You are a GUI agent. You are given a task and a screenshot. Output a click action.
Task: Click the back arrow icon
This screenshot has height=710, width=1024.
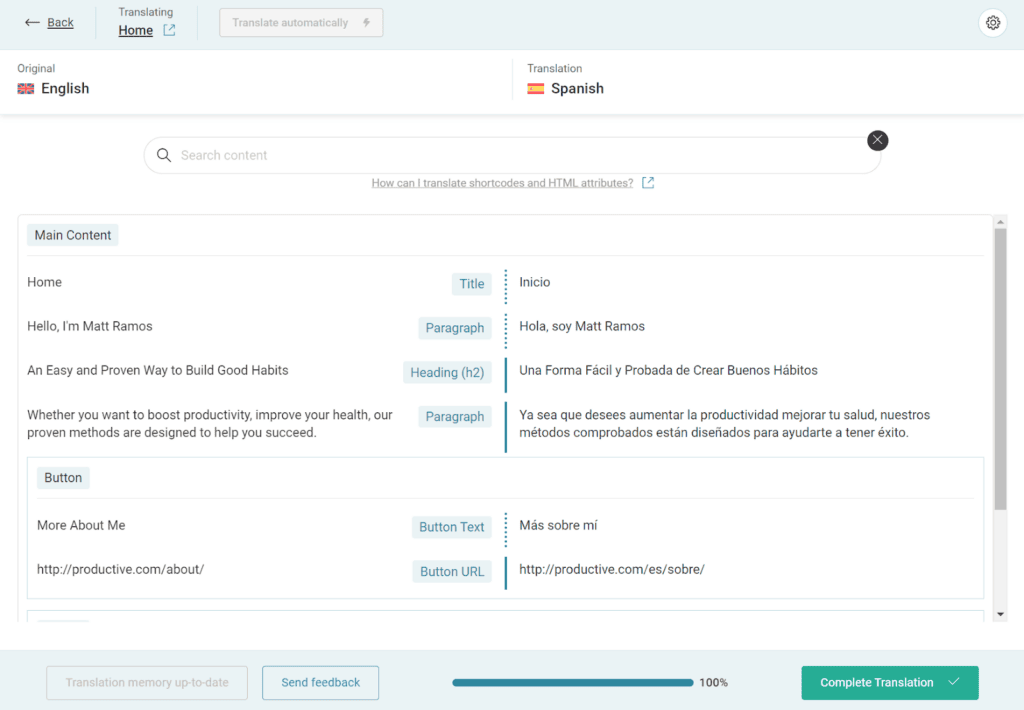click(32, 23)
